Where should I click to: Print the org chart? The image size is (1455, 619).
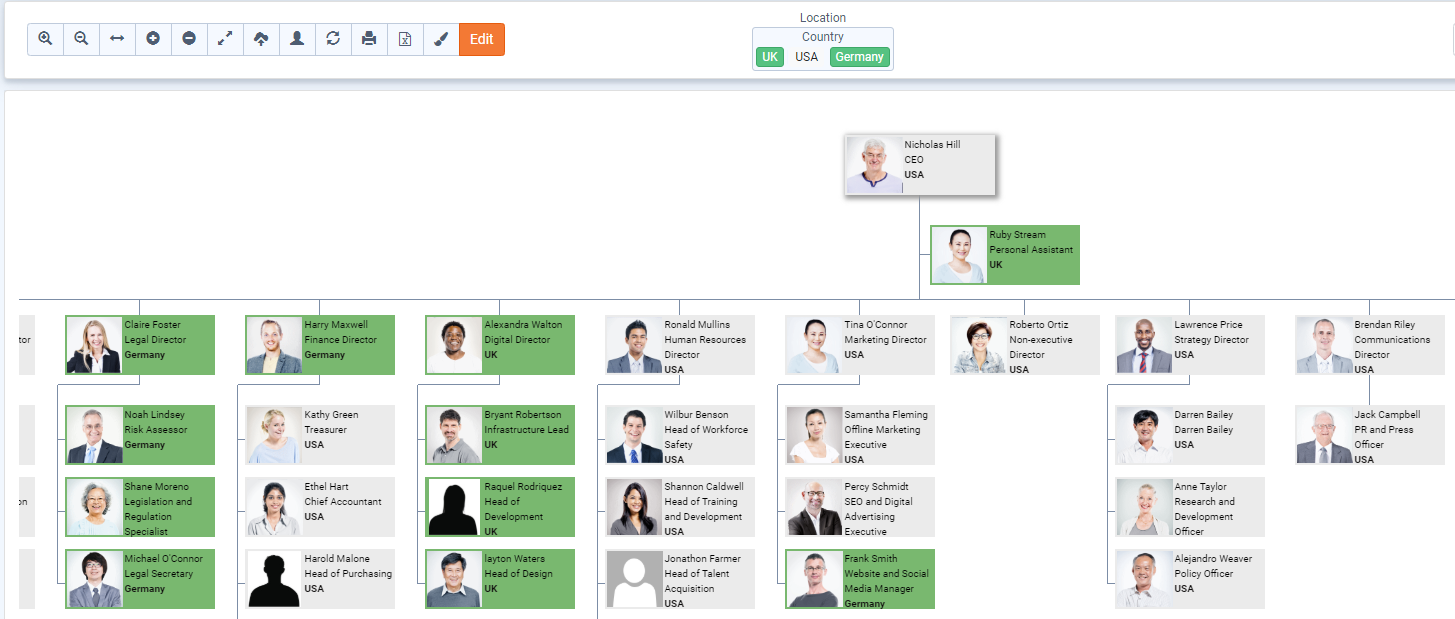(x=369, y=39)
